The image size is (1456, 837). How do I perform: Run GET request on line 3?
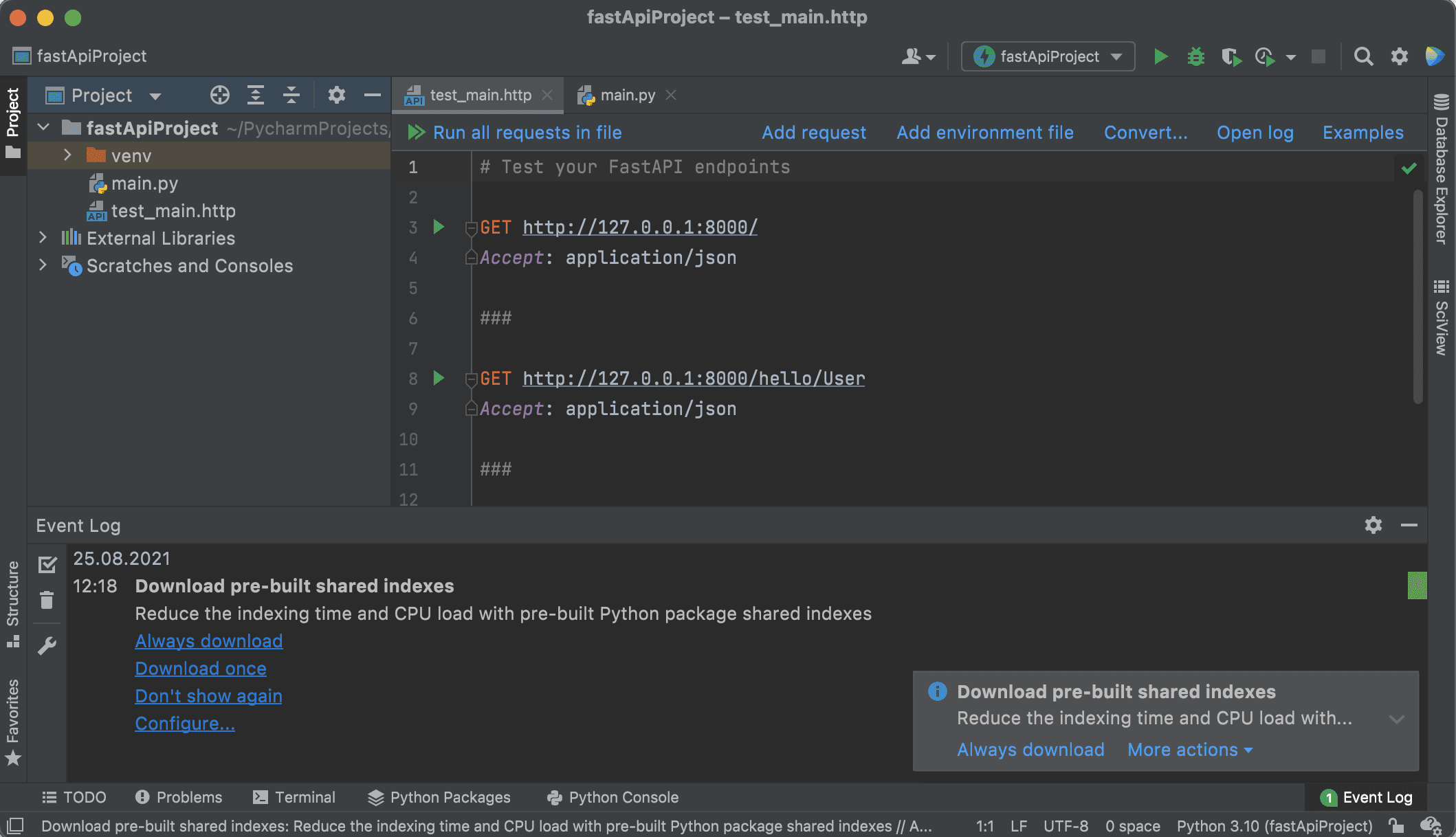439,227
